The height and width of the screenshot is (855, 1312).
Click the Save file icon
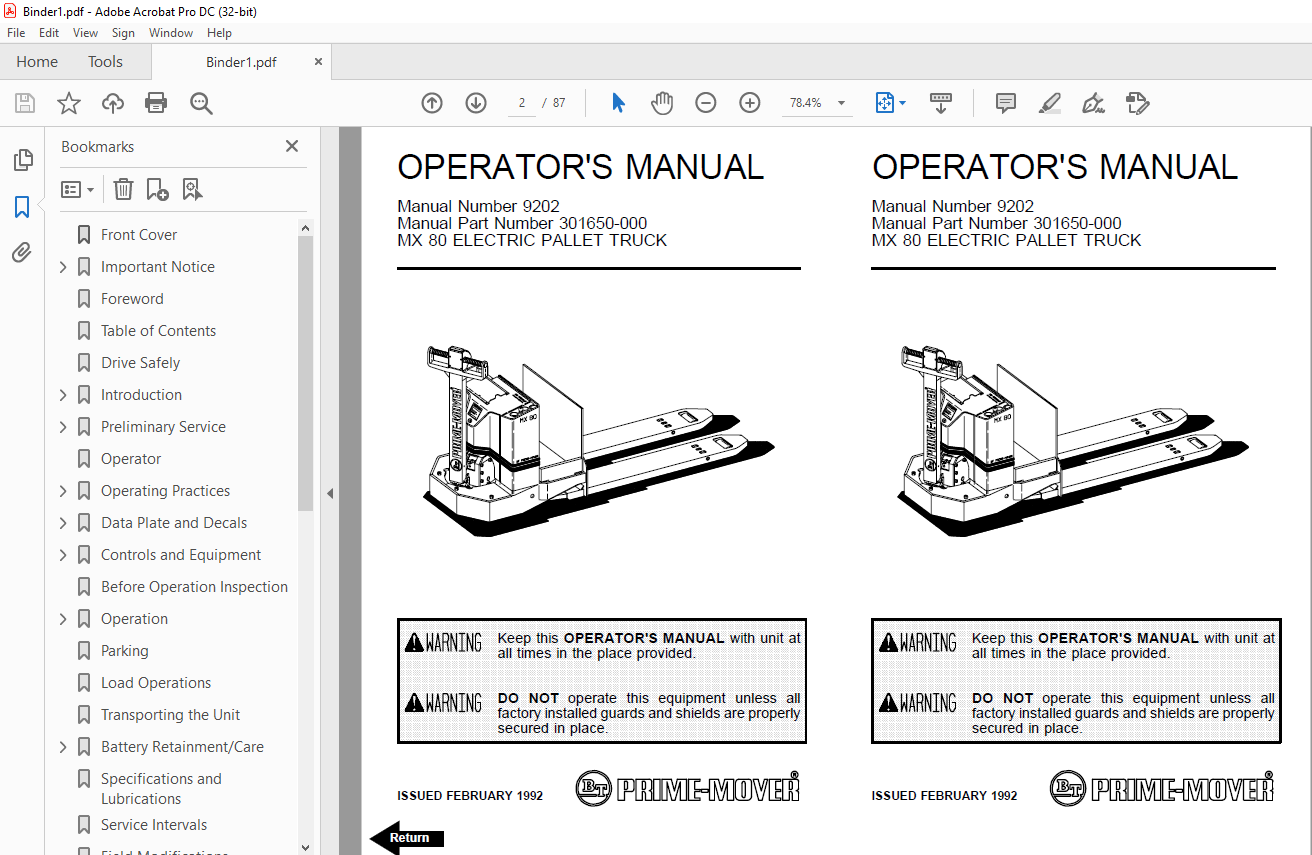(x=25, y=103)
